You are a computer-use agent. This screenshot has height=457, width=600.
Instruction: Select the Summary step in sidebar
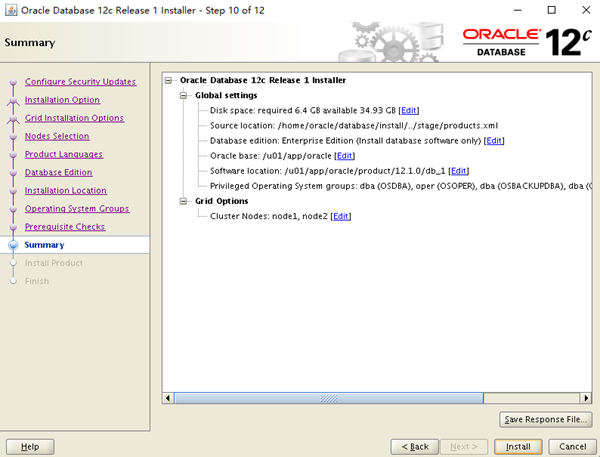pyautogui.click(x=44, y=245)
